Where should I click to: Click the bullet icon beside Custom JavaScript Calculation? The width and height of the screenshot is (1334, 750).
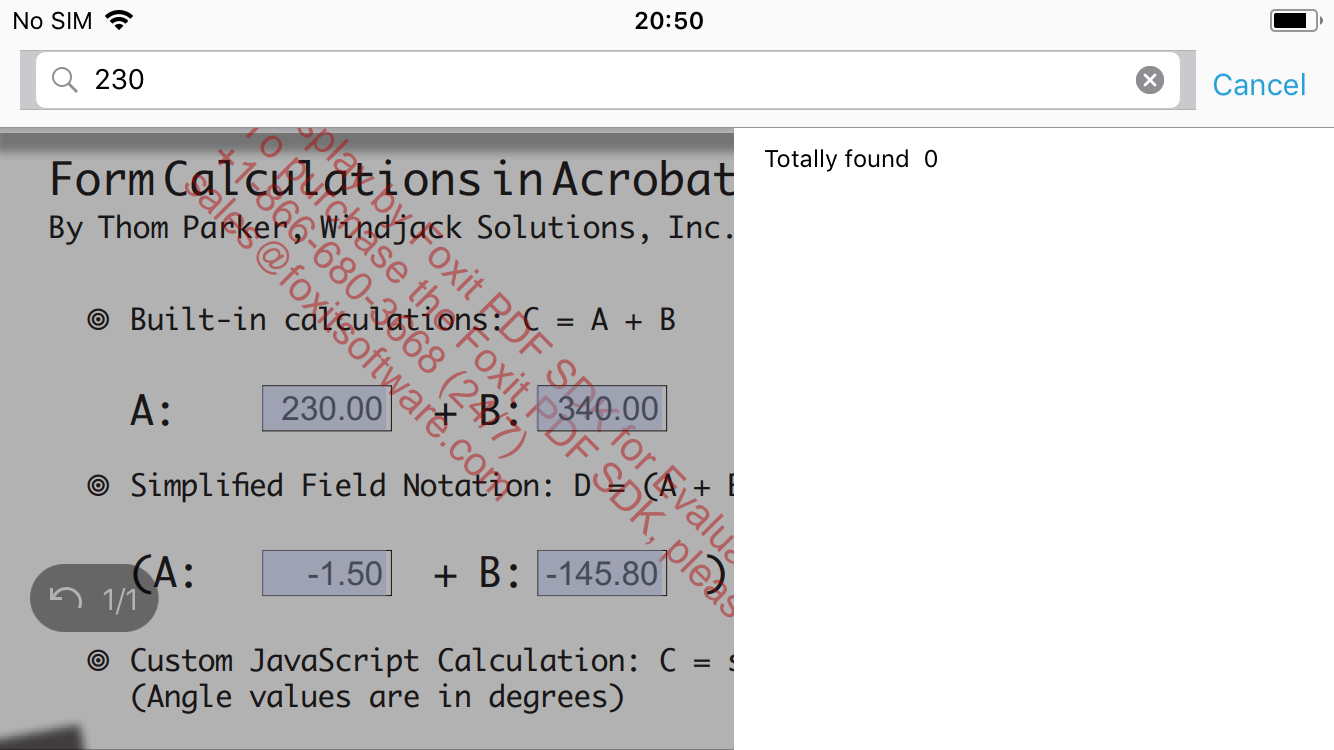[x=97, y=660]
